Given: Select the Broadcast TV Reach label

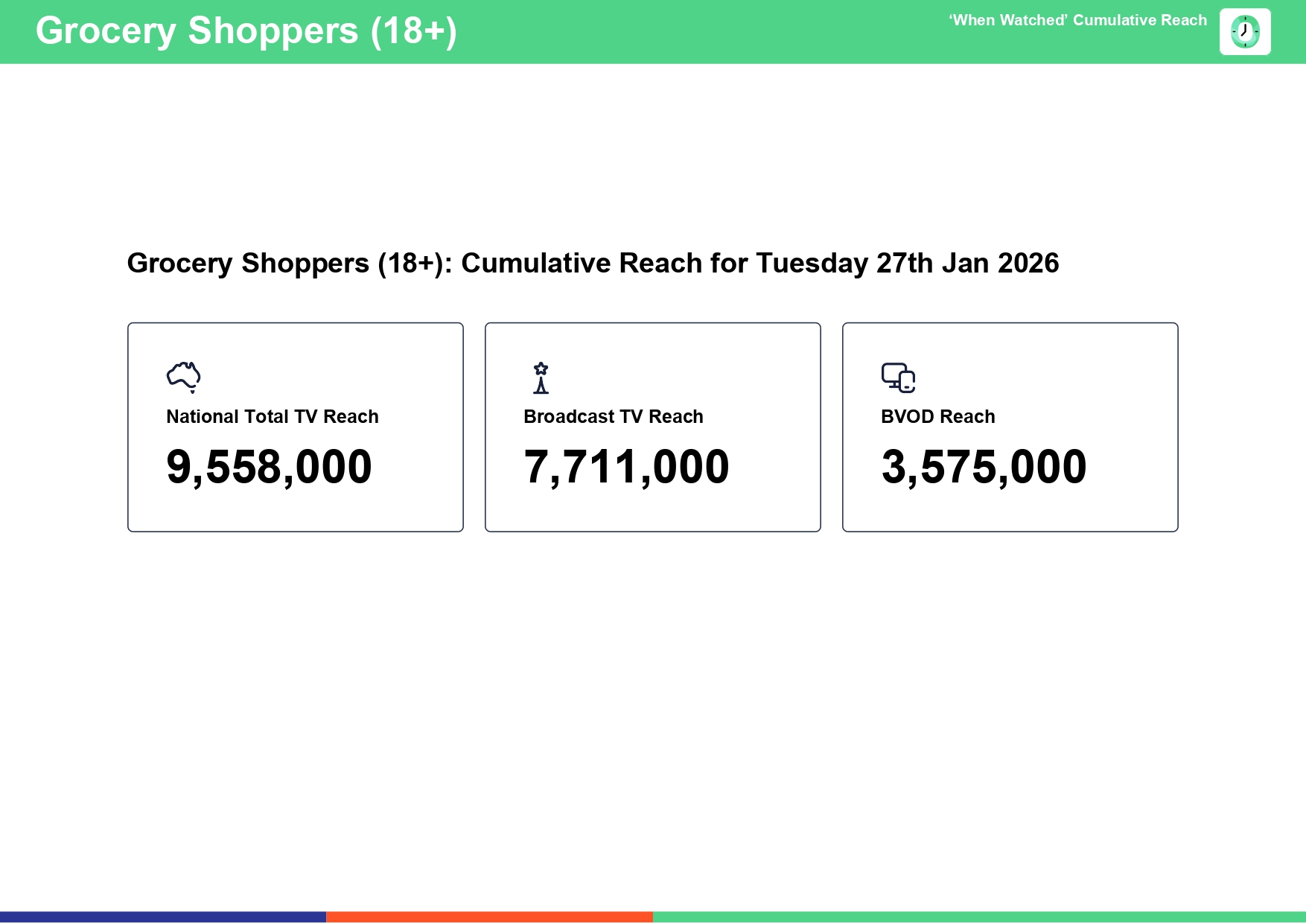Looking at the screenshot, I should 613,417.
